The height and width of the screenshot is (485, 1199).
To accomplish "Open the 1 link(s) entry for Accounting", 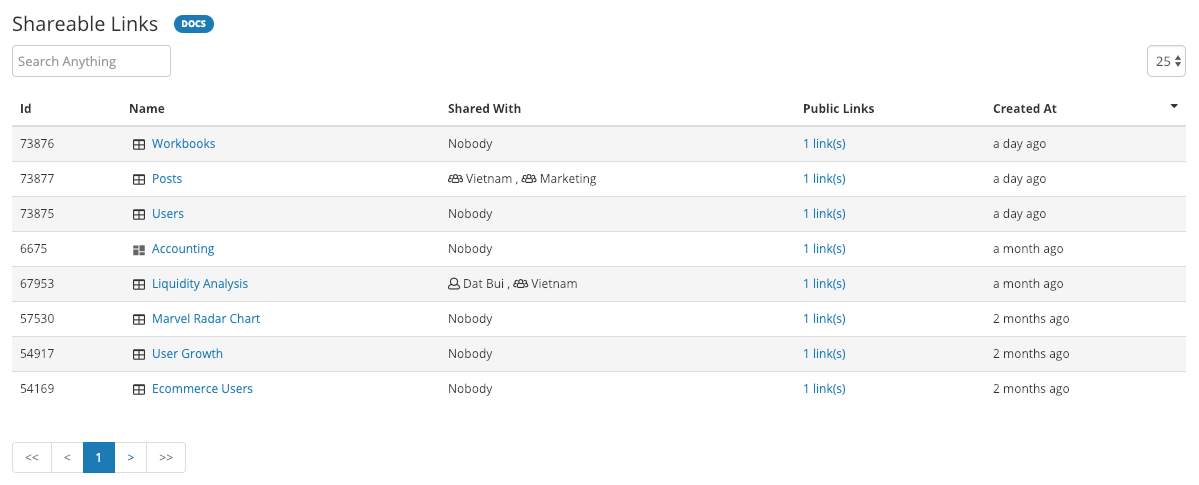I will point(824,249).
